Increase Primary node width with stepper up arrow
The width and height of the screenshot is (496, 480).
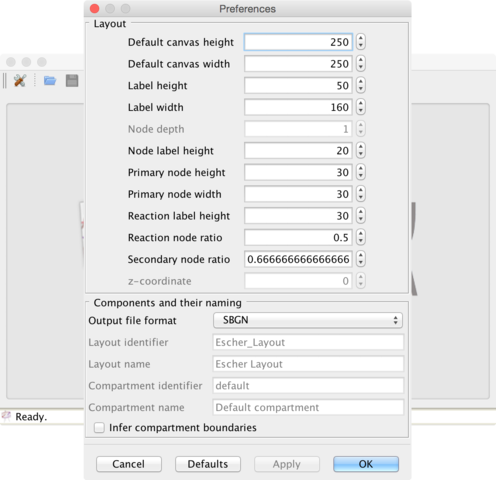point(361,190)
